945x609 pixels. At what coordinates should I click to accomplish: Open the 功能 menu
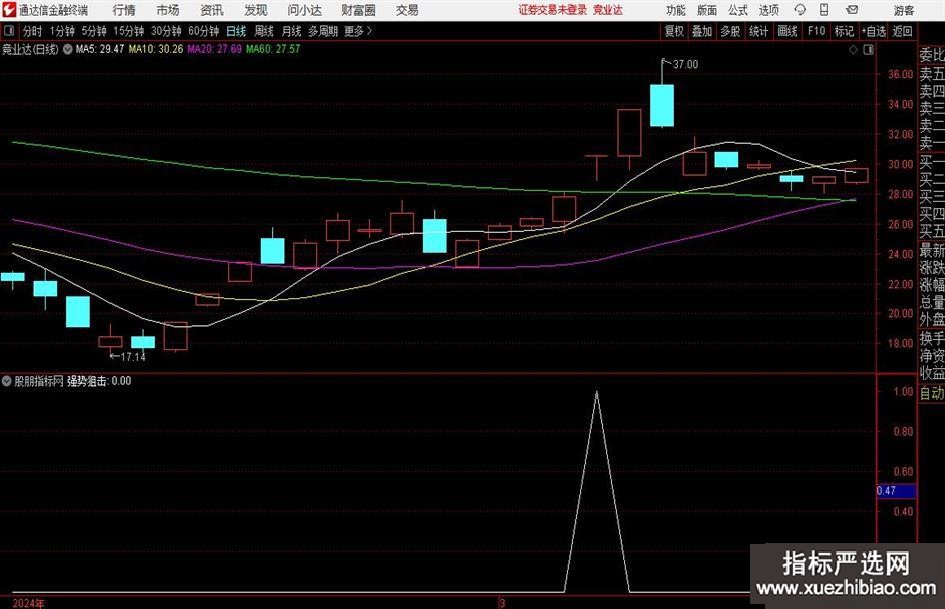[676, 10]
